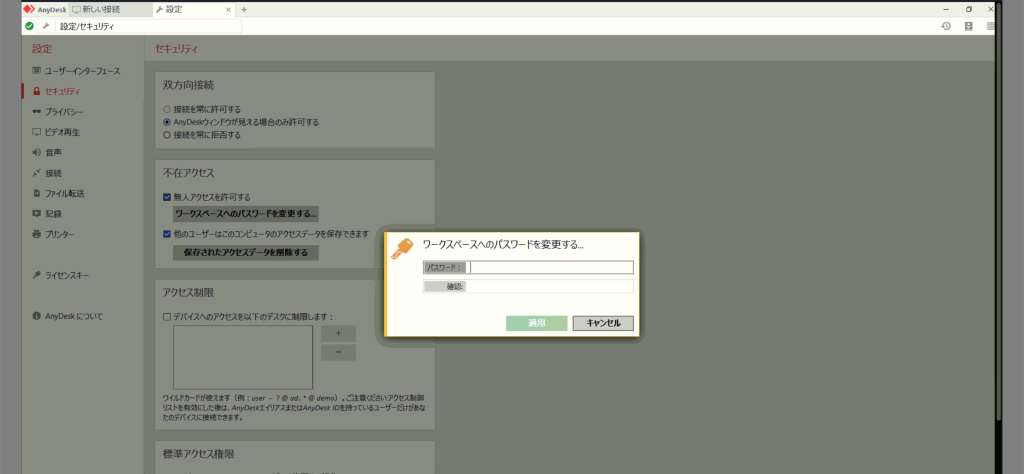Screen dimensions: 1024x474
Task: Open a new tab with plus button
Action: tap(244, 10)
